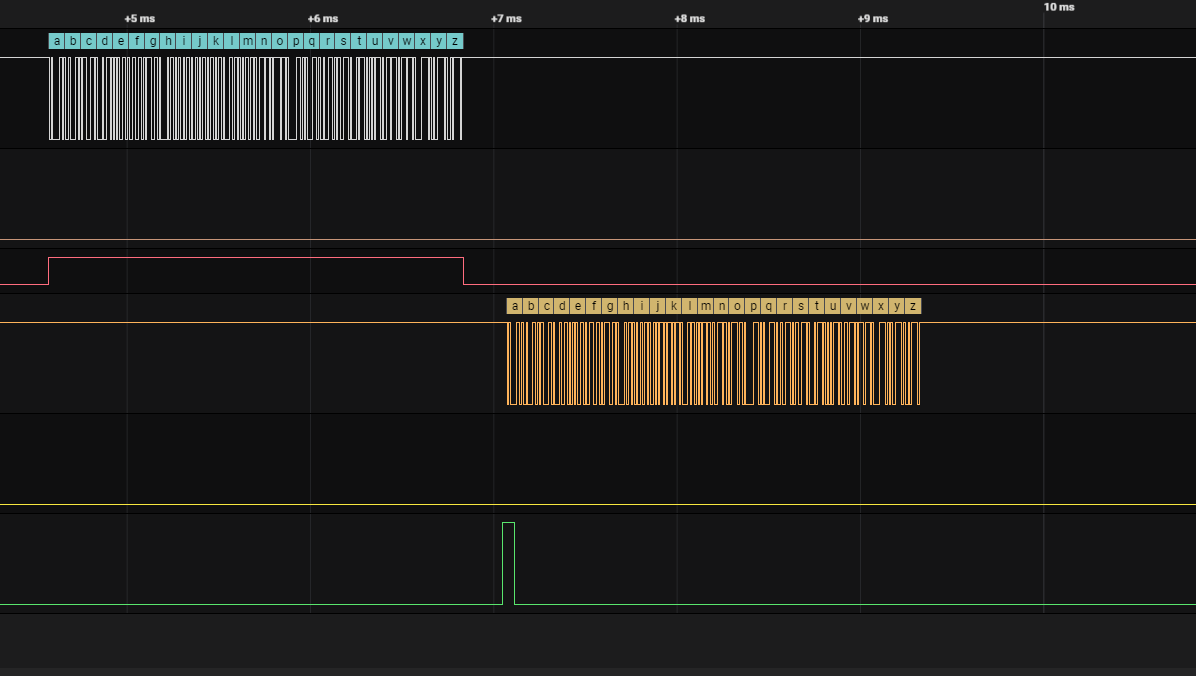1196x676 pixels.
Task: Select the 'h' decoded character on the top channel
Action: point(166,41)
